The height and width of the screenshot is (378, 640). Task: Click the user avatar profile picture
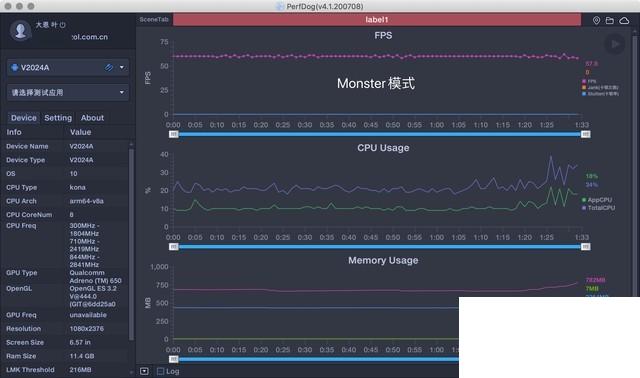click(x=20, y=30)
